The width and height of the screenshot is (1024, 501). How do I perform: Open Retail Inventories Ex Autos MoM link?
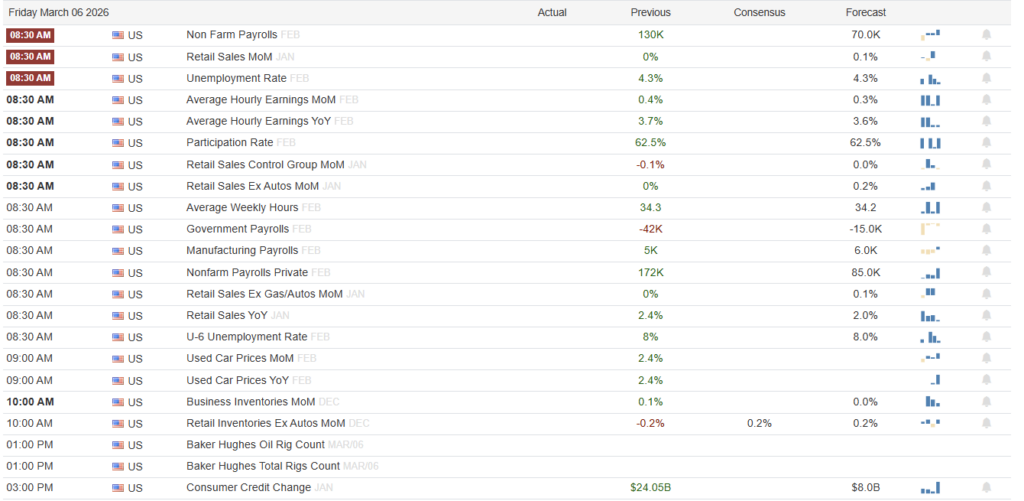coord(265,423)
